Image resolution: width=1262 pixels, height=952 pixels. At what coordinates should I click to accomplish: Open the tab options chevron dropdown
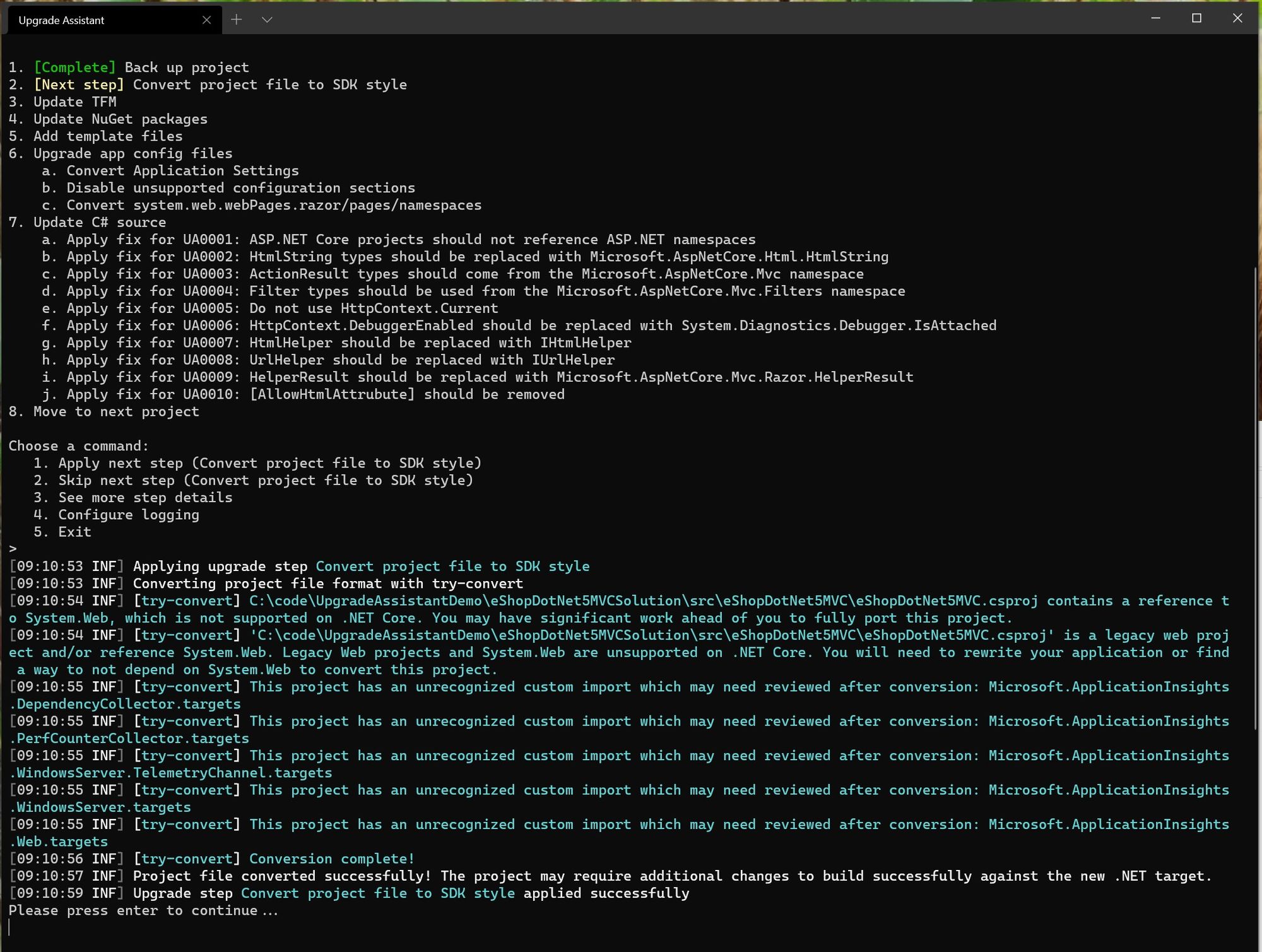pyautogui.click(x=267, y=20)
